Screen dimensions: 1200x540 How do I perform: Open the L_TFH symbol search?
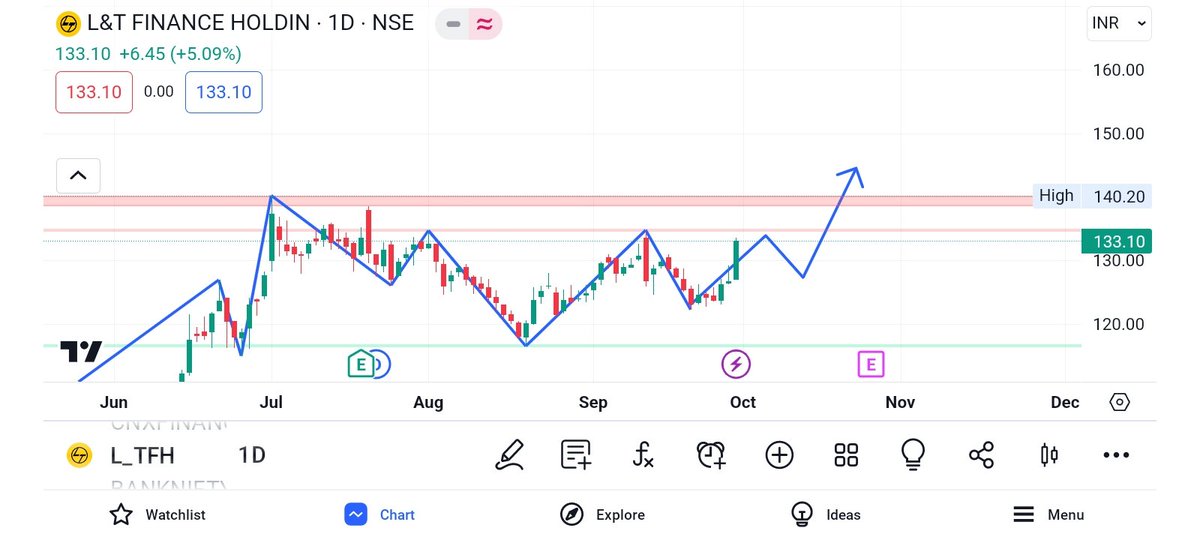coord(142,456)
